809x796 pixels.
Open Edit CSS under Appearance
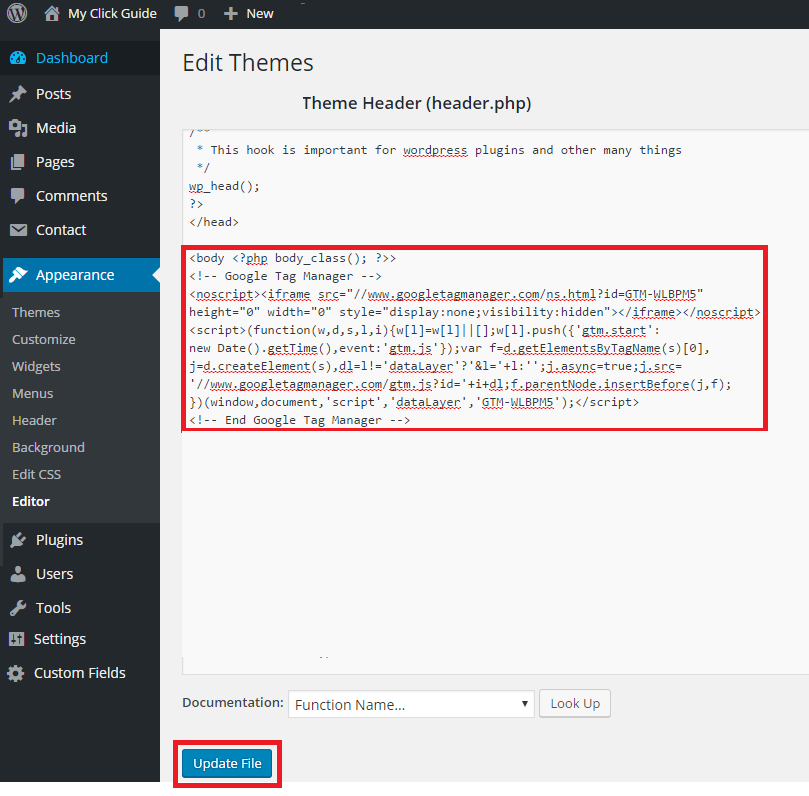click(37, 475)
